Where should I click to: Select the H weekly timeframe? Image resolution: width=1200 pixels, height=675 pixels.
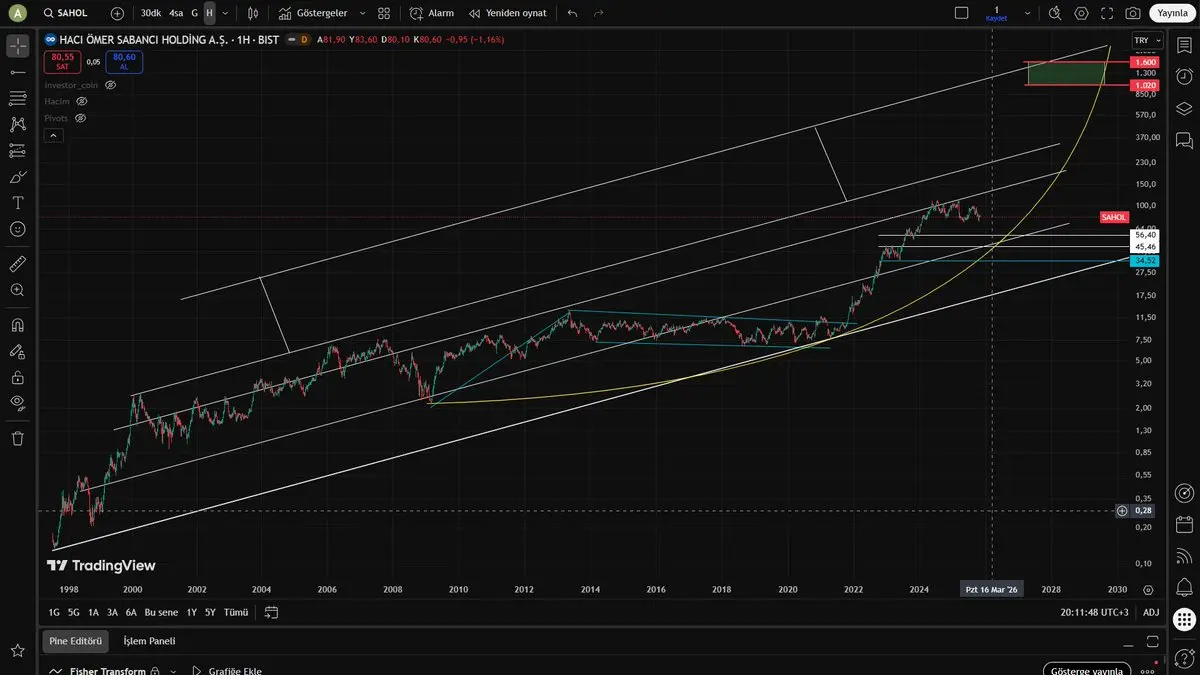click(209, 13)
